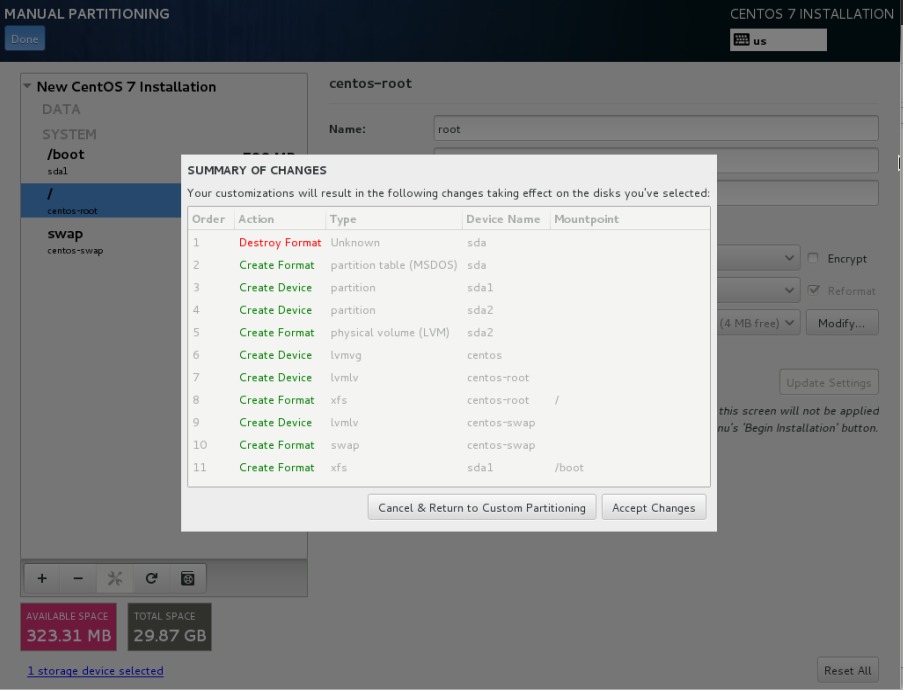Click the Done button
The height and width of the screenshot is (690, 903).
pos(25,39)
